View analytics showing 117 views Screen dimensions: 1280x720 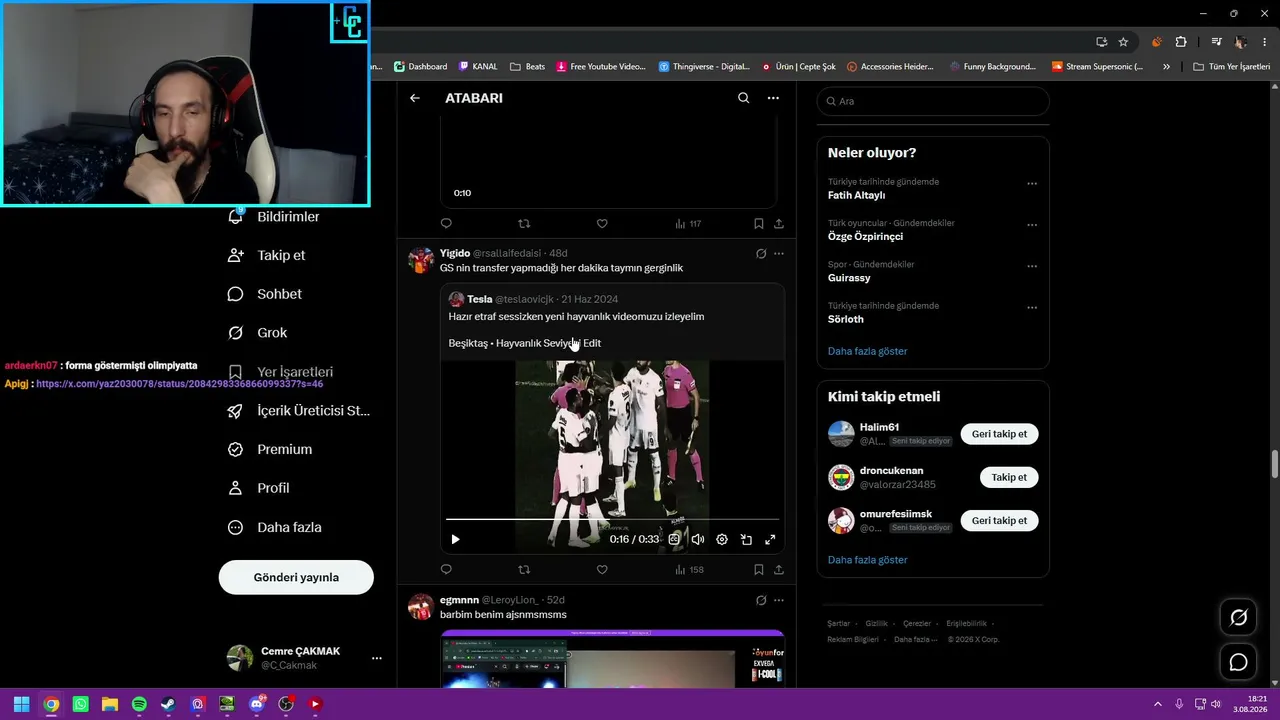pos(688,224)
